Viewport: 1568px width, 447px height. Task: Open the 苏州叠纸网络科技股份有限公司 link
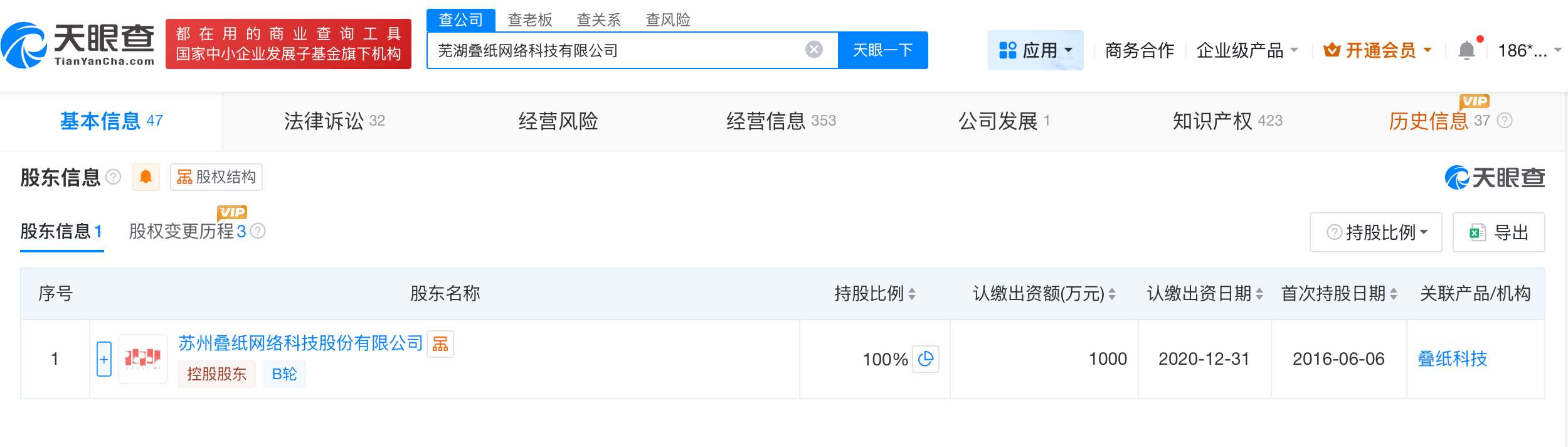[x=301, y=343]
